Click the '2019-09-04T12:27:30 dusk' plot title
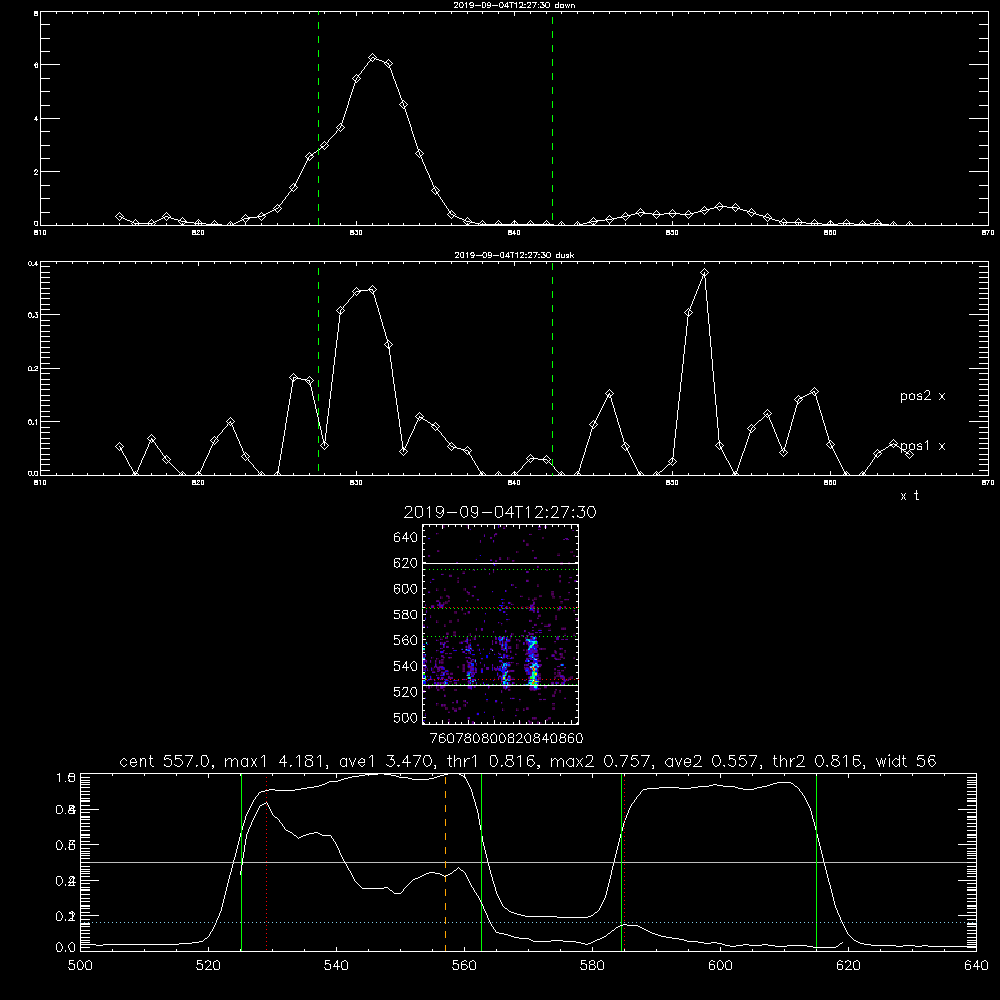Screen dimensions: 1000x1000 point(514,255)
